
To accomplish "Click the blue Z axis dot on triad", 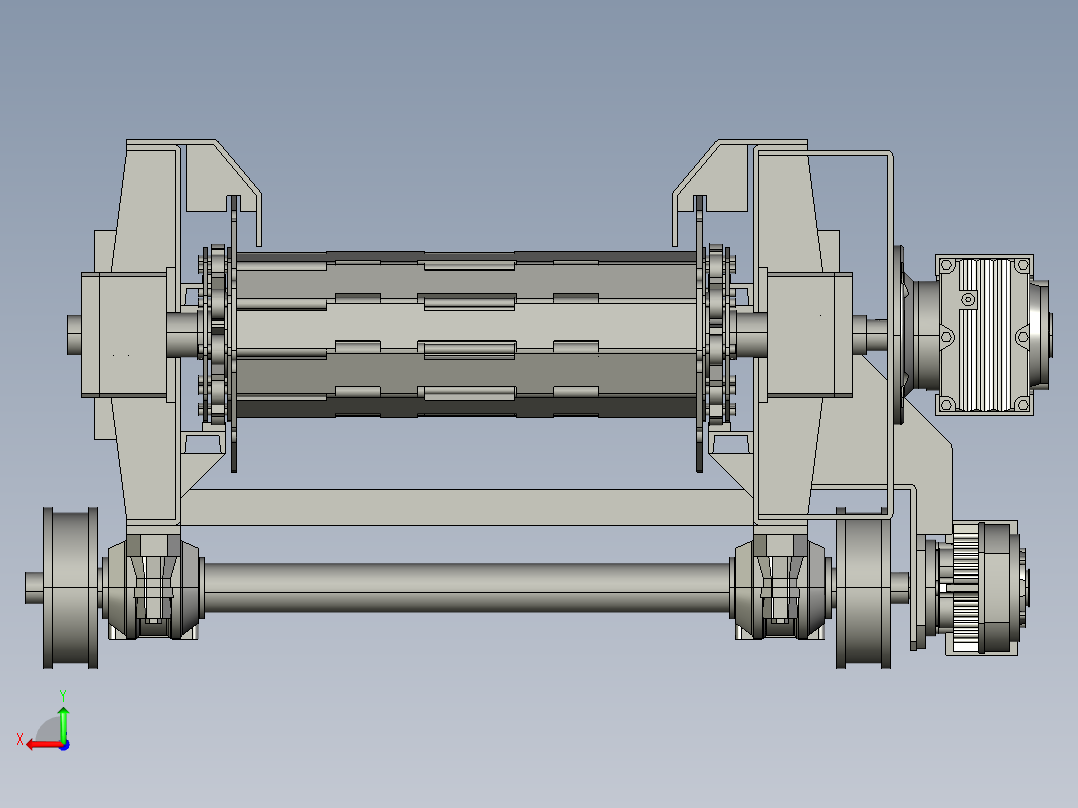I will pyautogui.click(x=65, y=745).
